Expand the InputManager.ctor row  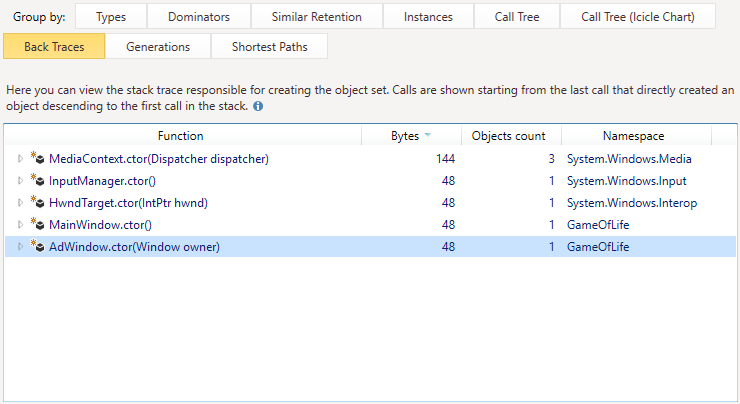click(20, 181)
